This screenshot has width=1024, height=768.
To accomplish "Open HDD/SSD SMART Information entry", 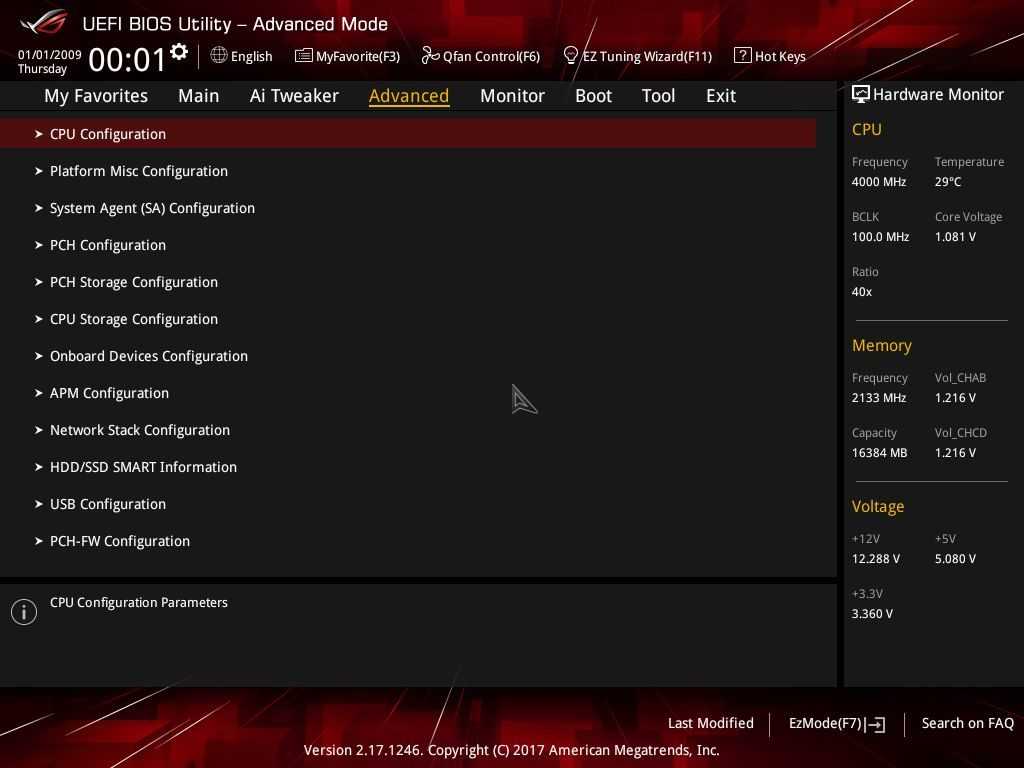I will pos(143,467).
